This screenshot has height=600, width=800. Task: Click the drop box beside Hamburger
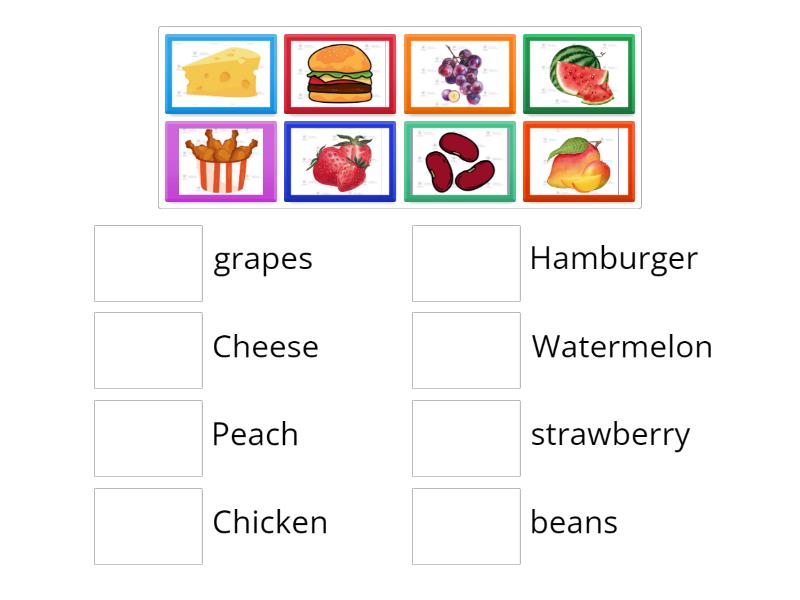pyautogui.click(x=466, y=263)
